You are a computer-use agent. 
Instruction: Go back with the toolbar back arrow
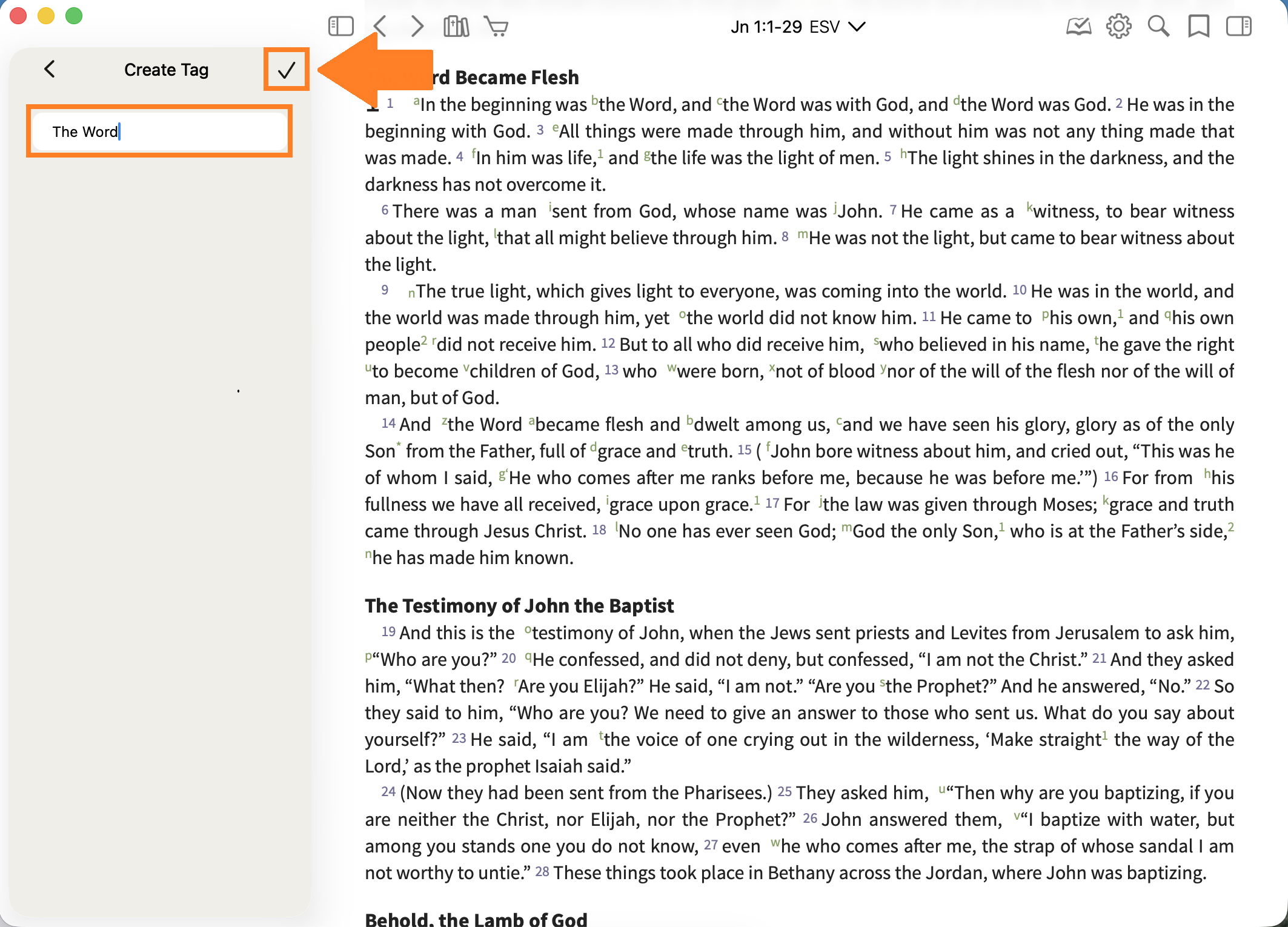click(380, 27)
